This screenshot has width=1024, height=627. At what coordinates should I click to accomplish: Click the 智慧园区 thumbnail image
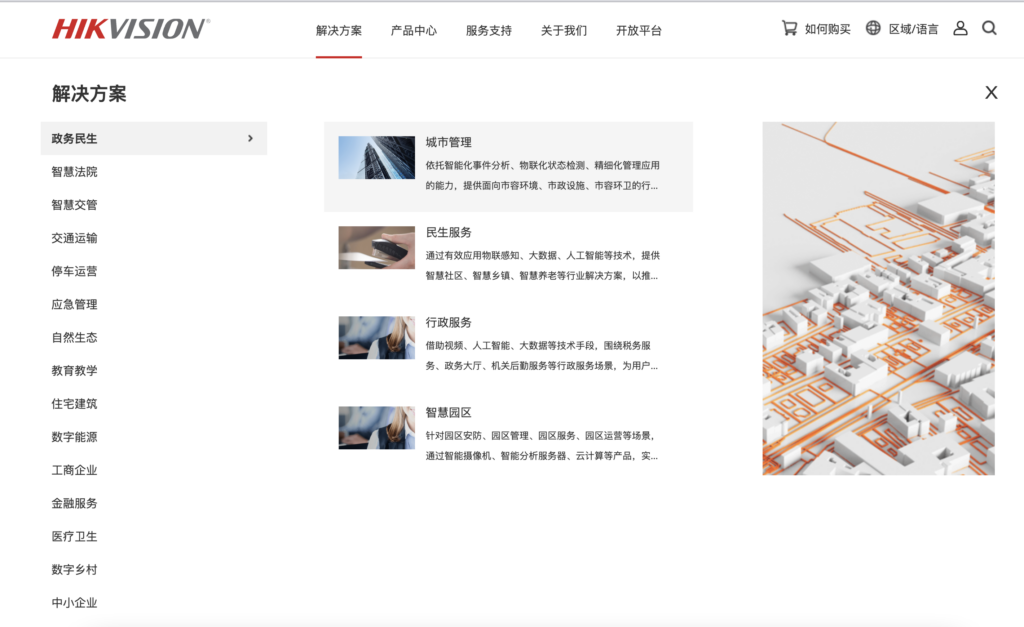point(377,428)
